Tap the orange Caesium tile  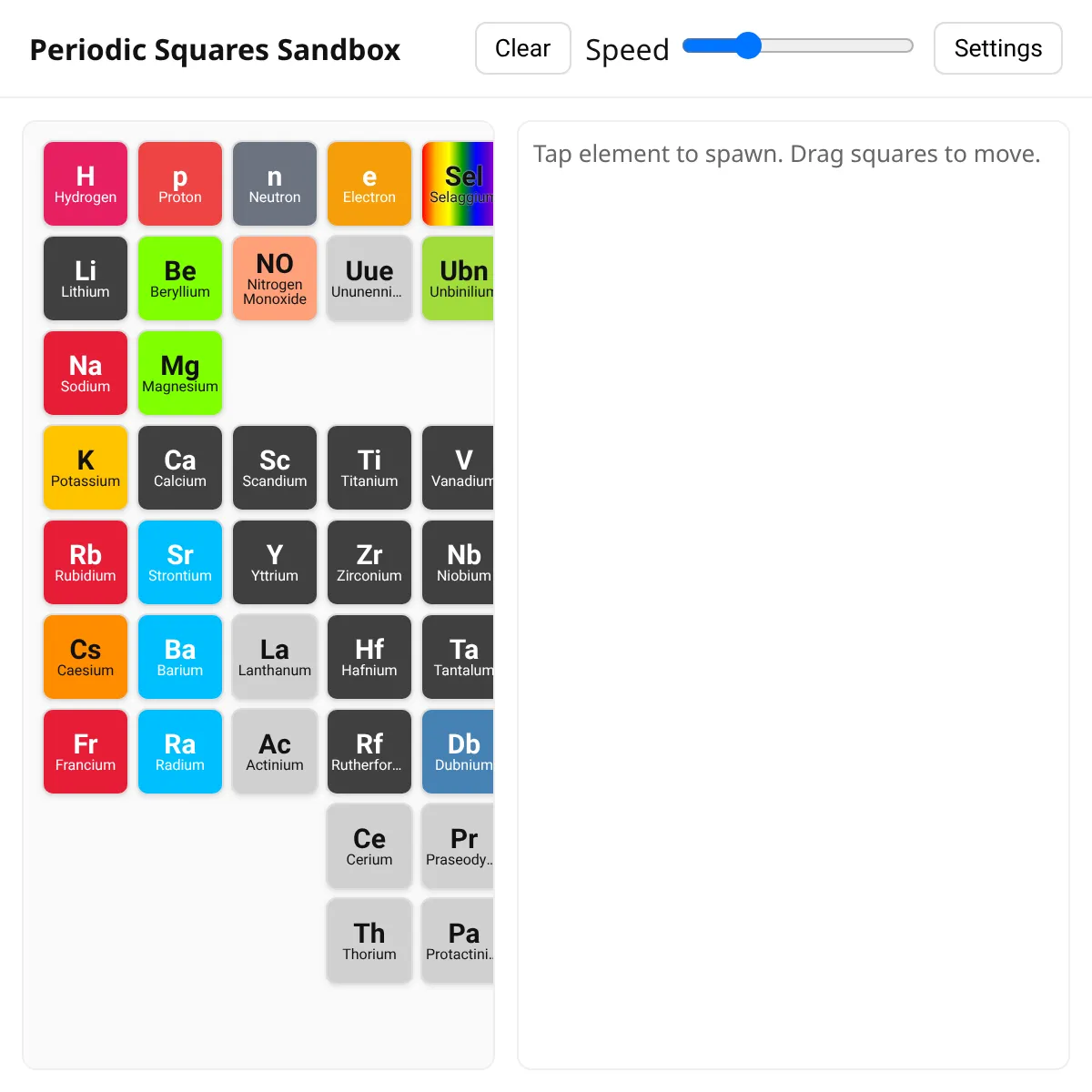point(86,657)
